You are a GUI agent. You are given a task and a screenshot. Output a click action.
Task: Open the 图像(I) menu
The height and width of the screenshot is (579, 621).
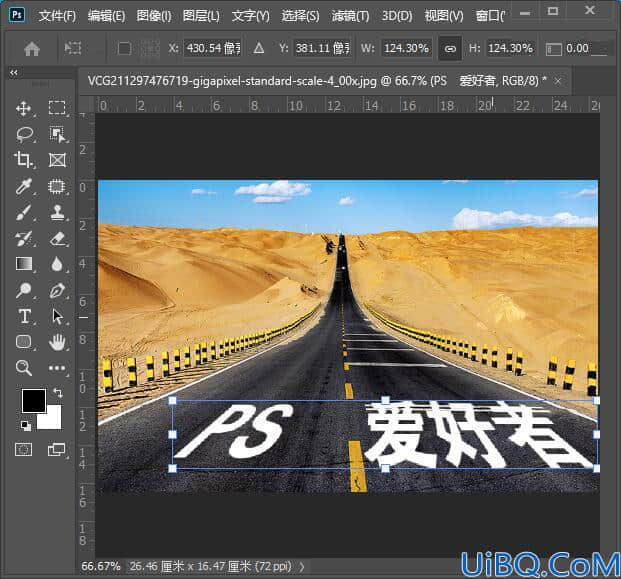154,16
